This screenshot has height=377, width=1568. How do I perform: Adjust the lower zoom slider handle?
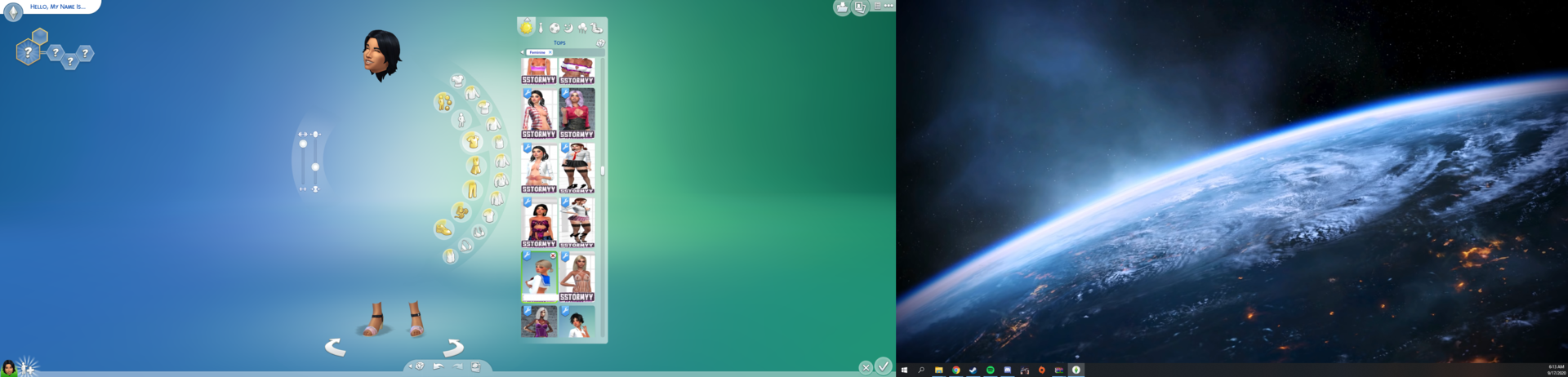pos(315,167)
